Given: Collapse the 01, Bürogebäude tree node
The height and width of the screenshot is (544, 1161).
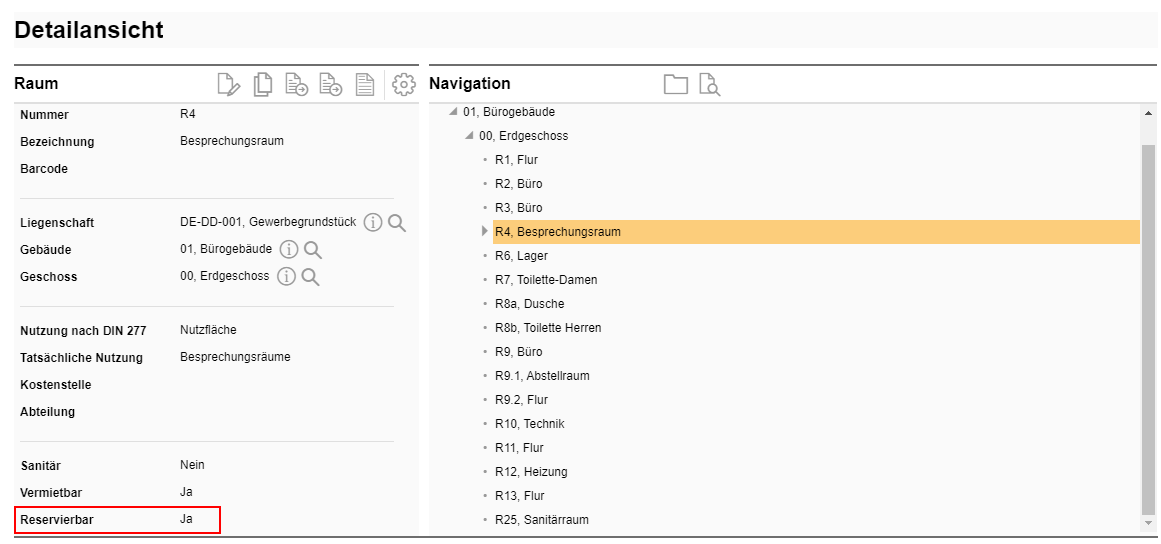Looking at the screenshot, I should point(453,112).
